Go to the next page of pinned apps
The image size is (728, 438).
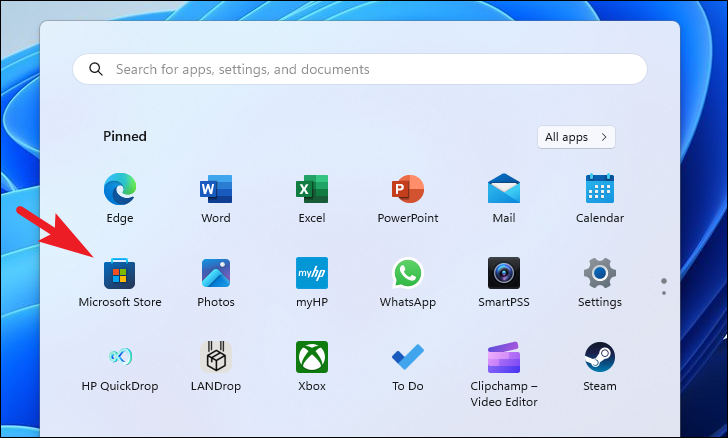coord(664,293)
